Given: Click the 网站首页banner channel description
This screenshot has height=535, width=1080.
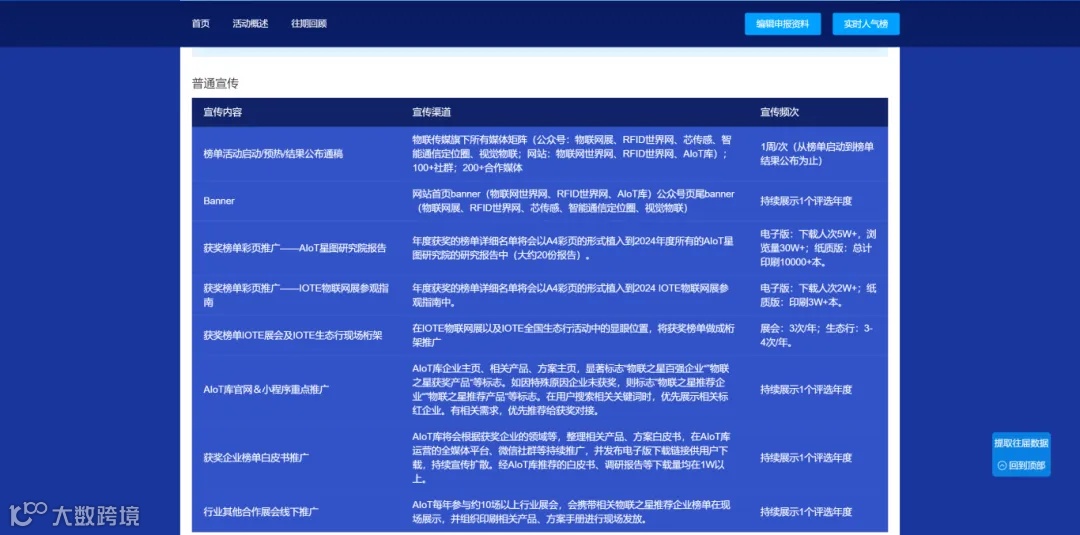Looking at the screenshot, I should point(574,201).
